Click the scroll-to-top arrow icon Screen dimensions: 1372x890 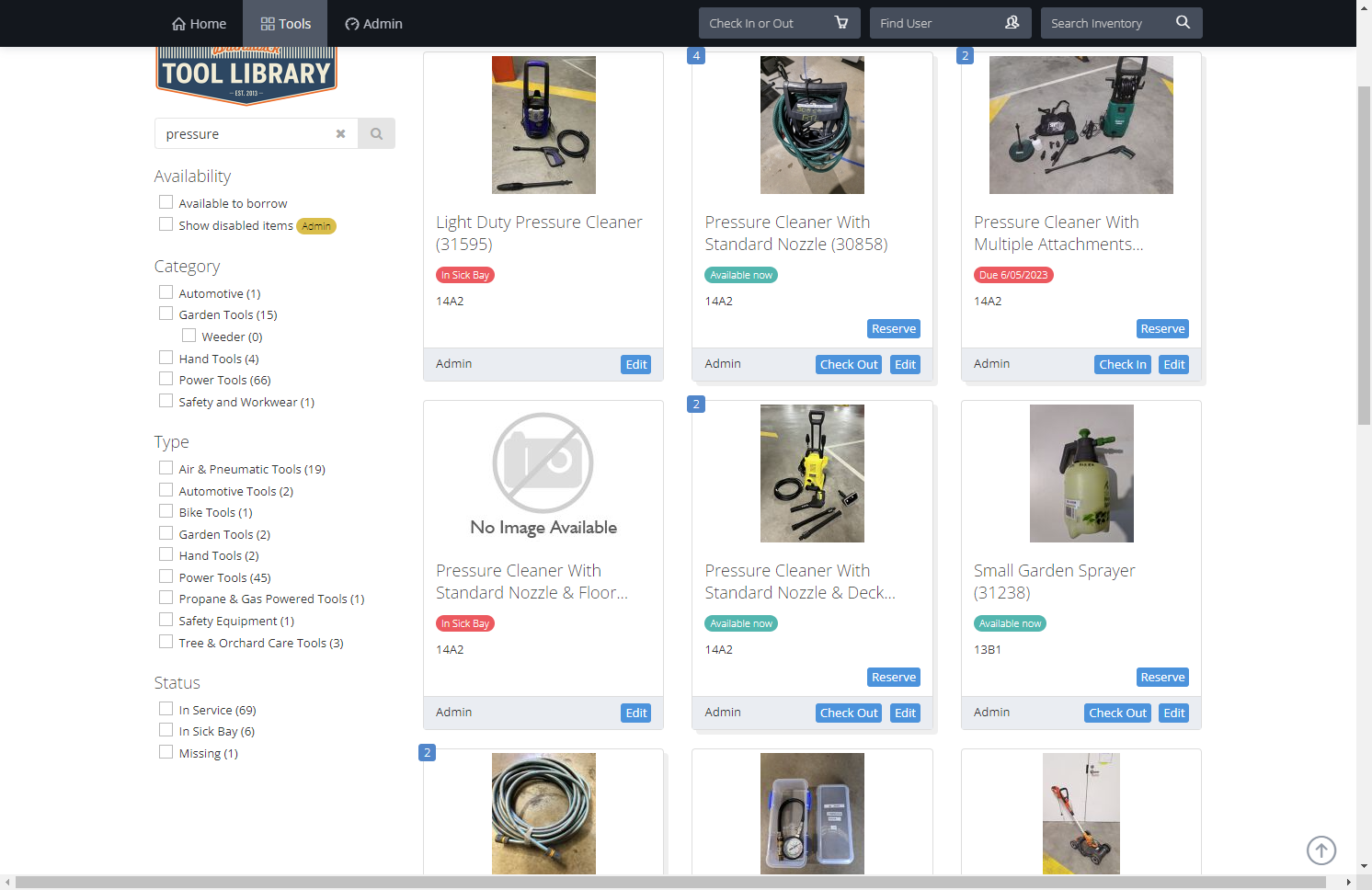(x=1321, y=850)
